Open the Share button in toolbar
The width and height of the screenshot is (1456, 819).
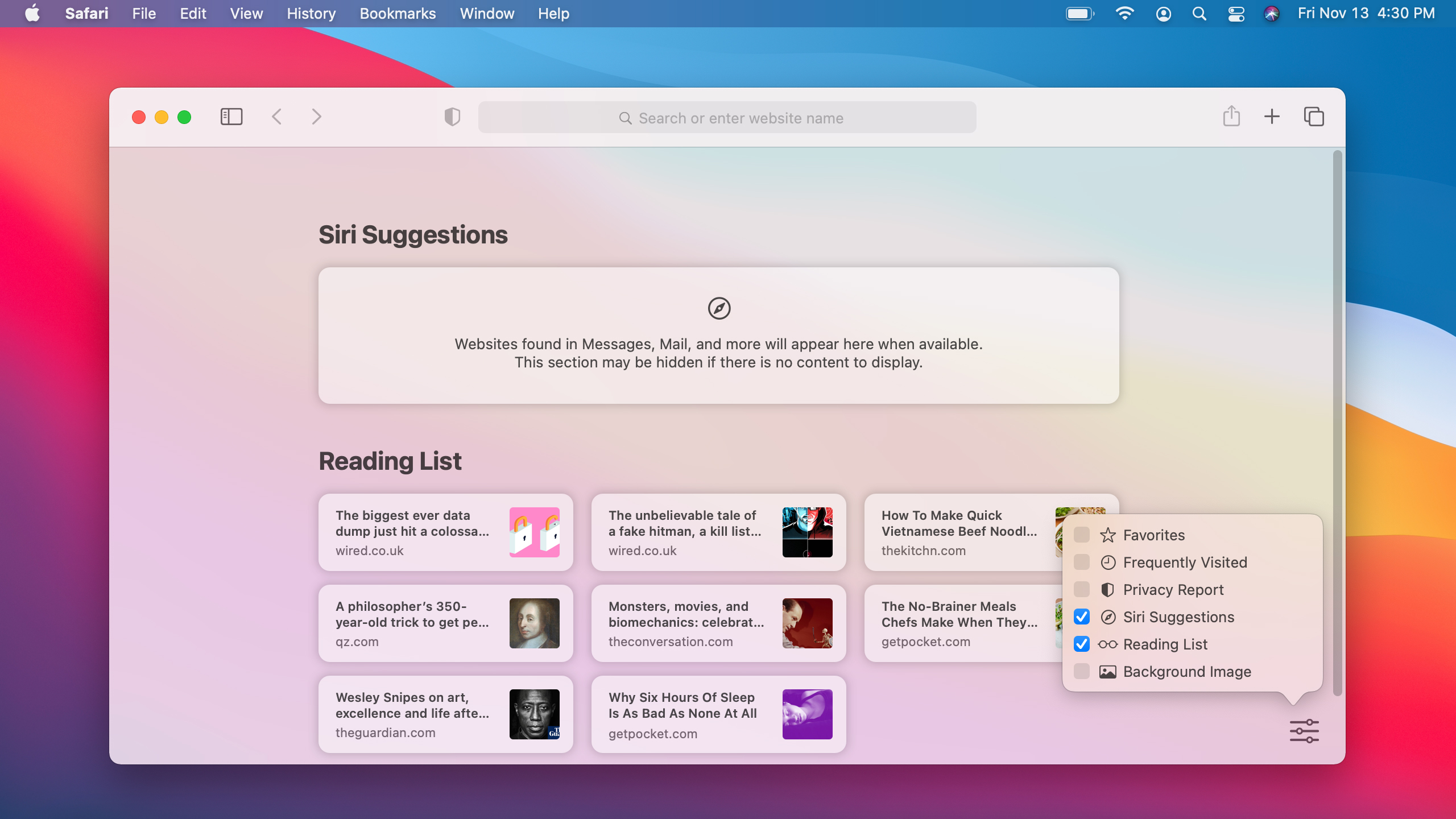[1231, 117]
